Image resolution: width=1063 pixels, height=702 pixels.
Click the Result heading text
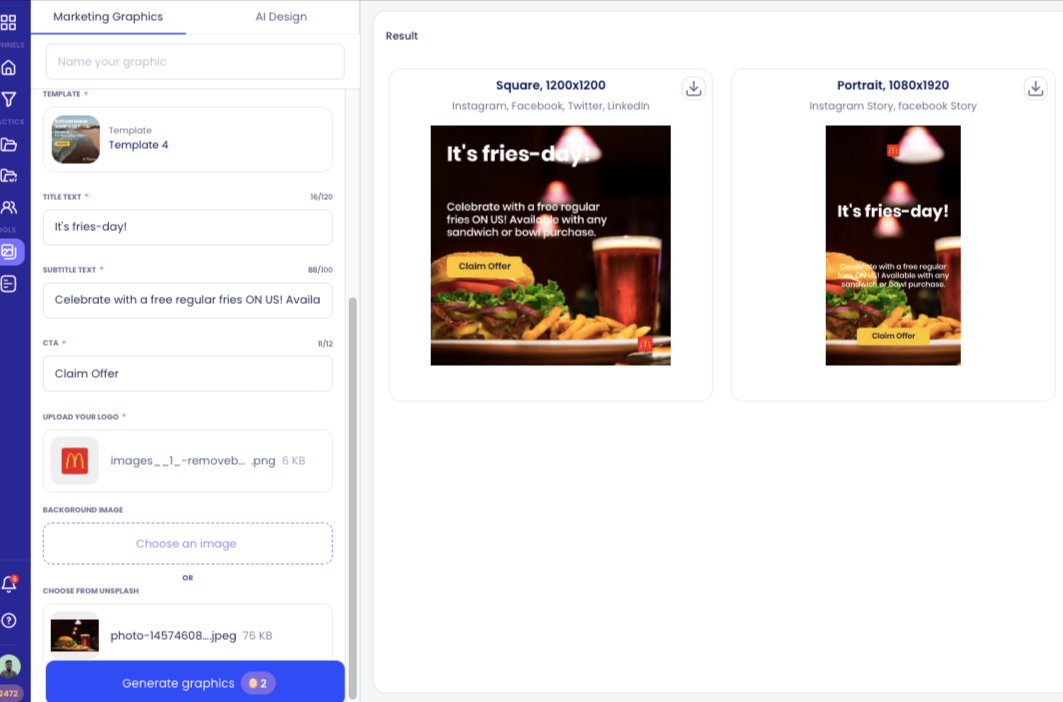click(401, 36)
